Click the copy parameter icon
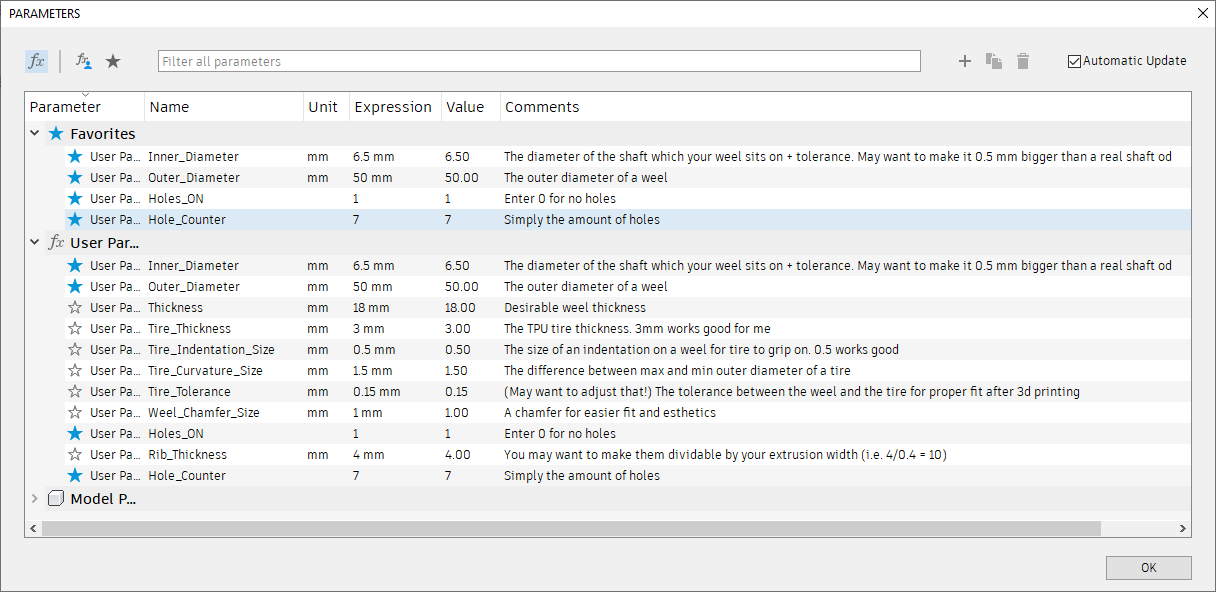This screenshot has height=592, width=1216. click(993, 61)
